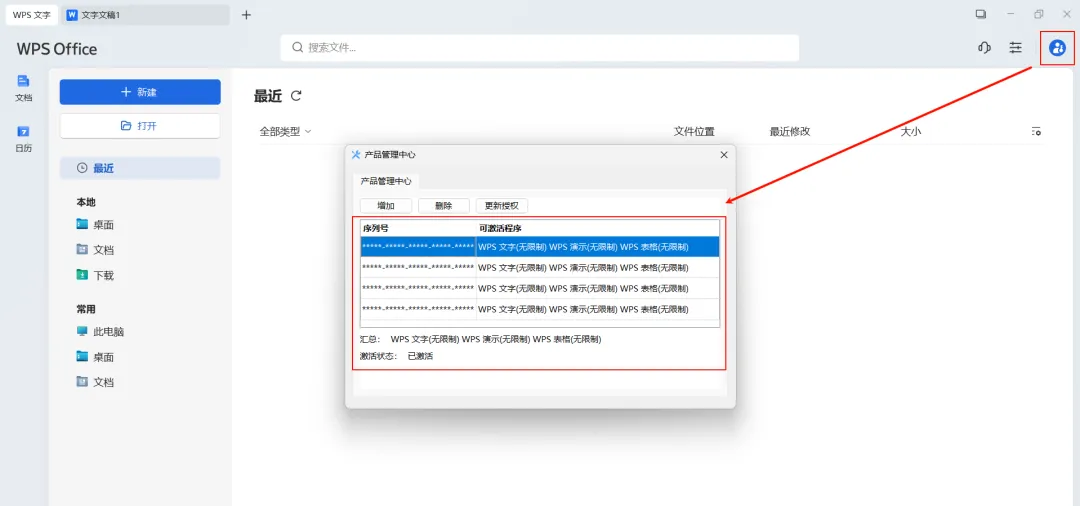
Task: Sort by the 大小 column header
Action: (x=911, y=131)
